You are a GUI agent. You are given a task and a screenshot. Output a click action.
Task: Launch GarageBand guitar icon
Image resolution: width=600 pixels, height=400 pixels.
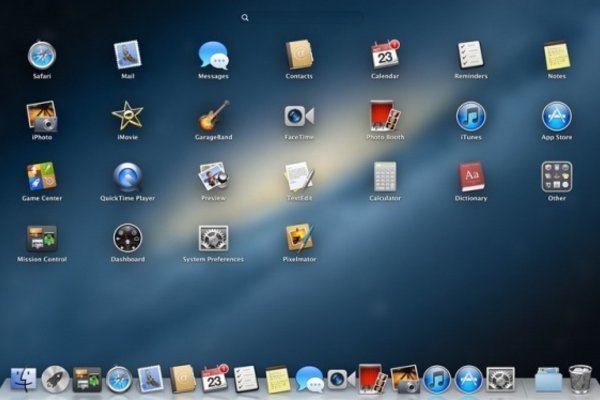pos(214,116)
